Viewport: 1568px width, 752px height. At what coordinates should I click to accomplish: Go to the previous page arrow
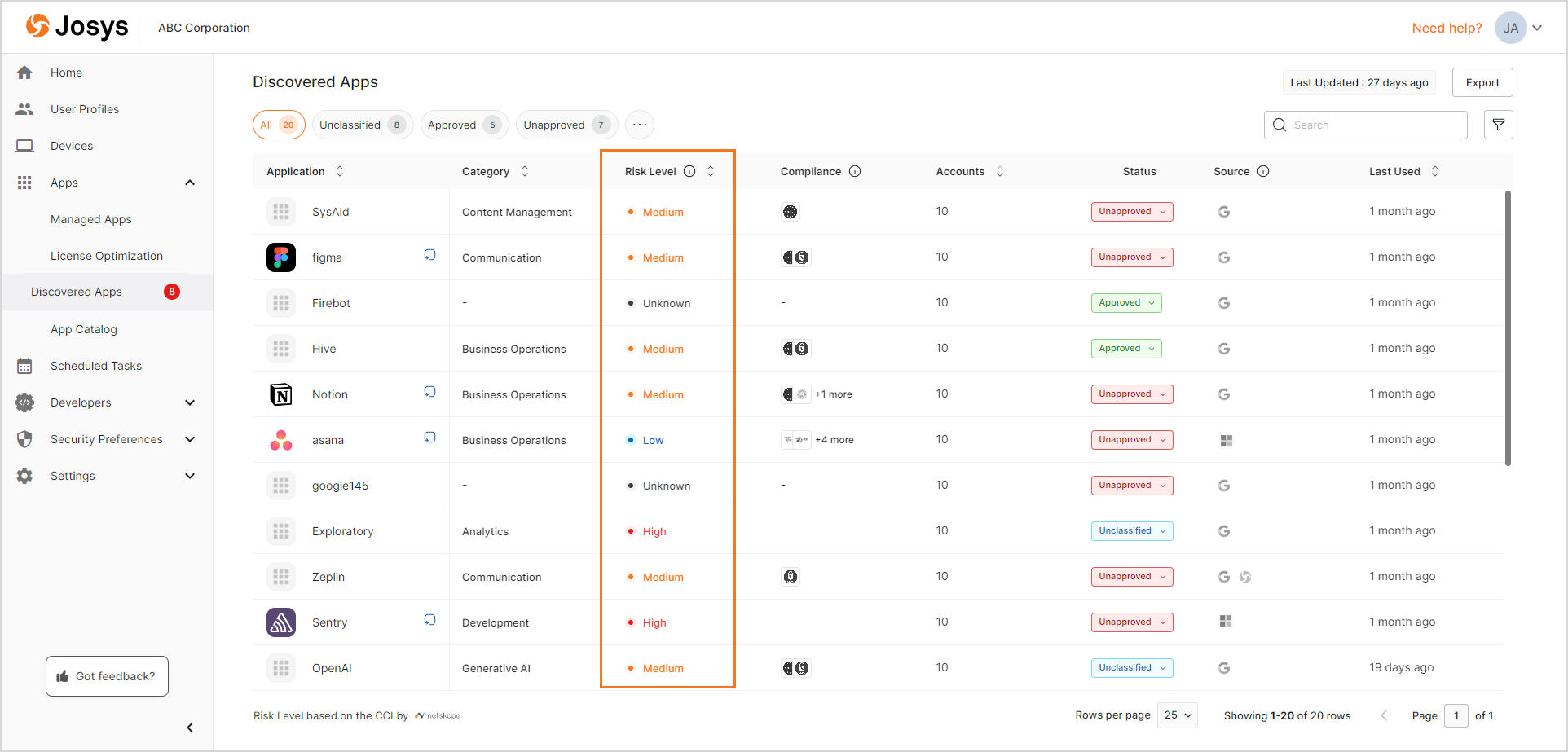1384,715
